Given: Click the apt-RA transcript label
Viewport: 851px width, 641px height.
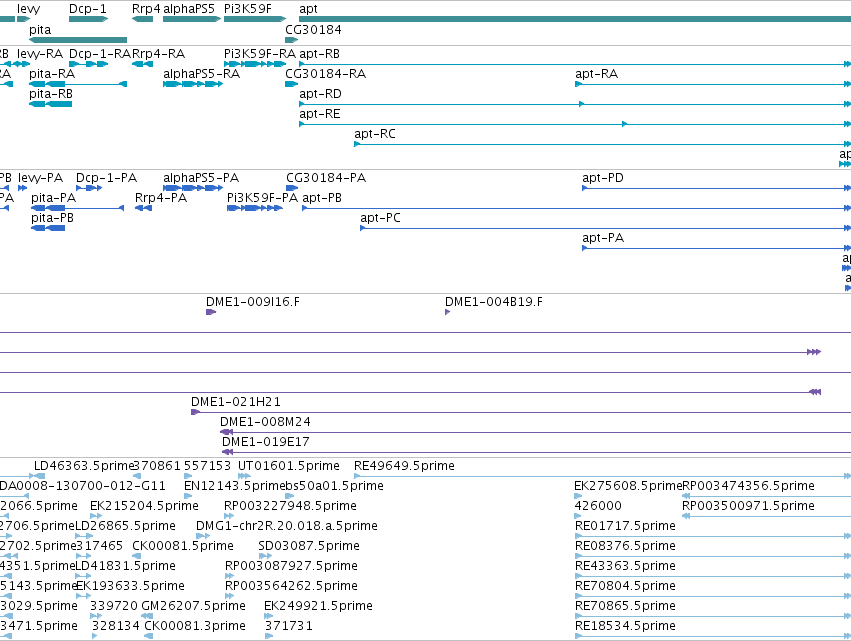Looking at the screenshot, I should click(596, 74).
